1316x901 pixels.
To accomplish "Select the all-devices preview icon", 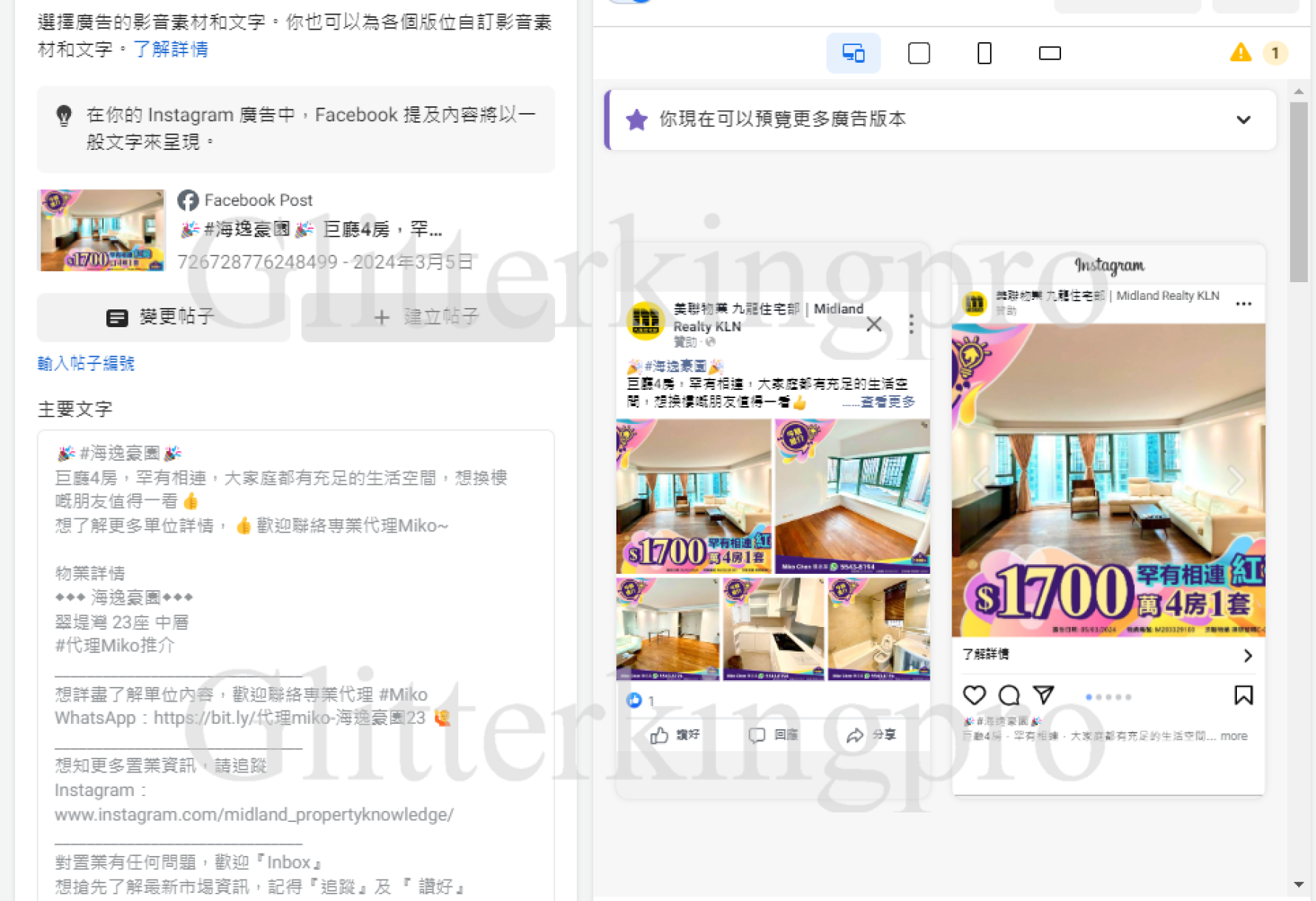I will [x=853, y=52].
